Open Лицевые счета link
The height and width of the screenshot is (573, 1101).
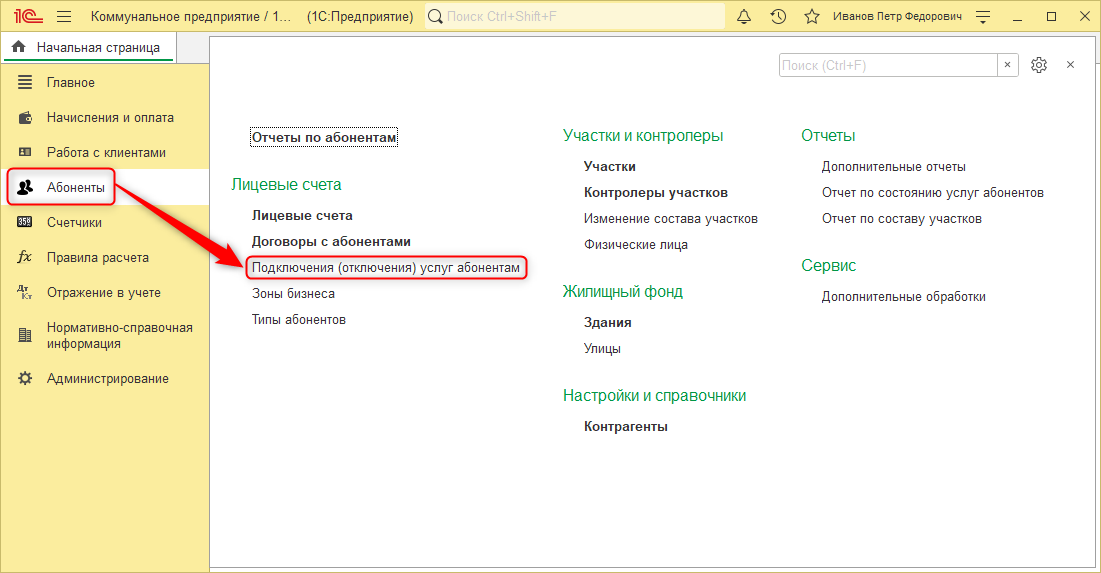point(302,216)
